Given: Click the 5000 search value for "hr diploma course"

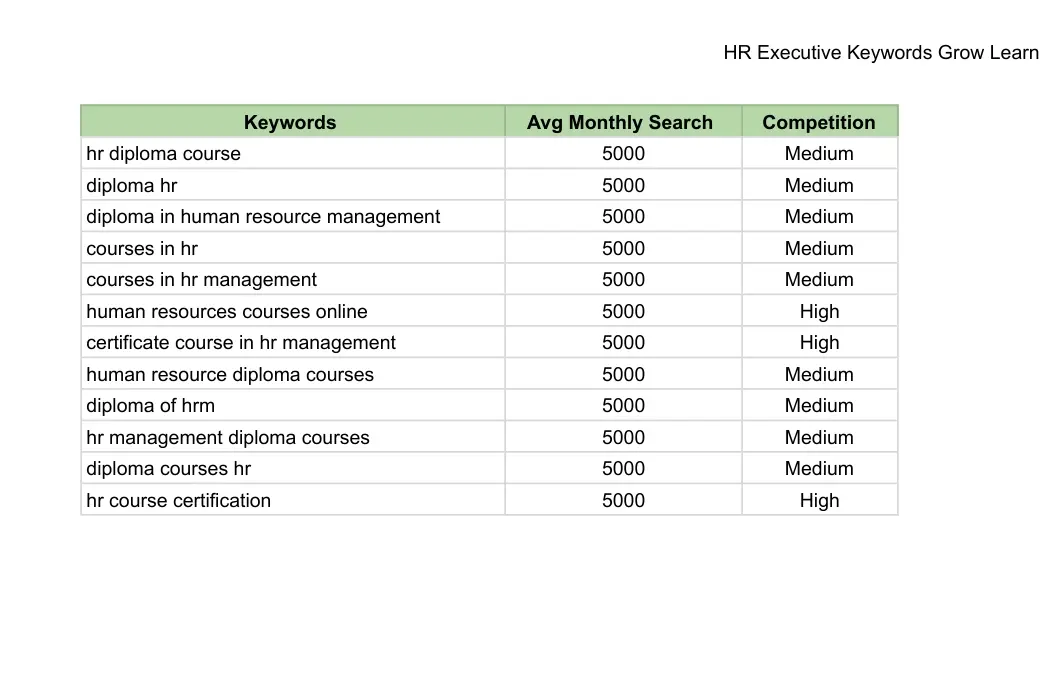Looking at the screenshot, I should tap(623, 154).
